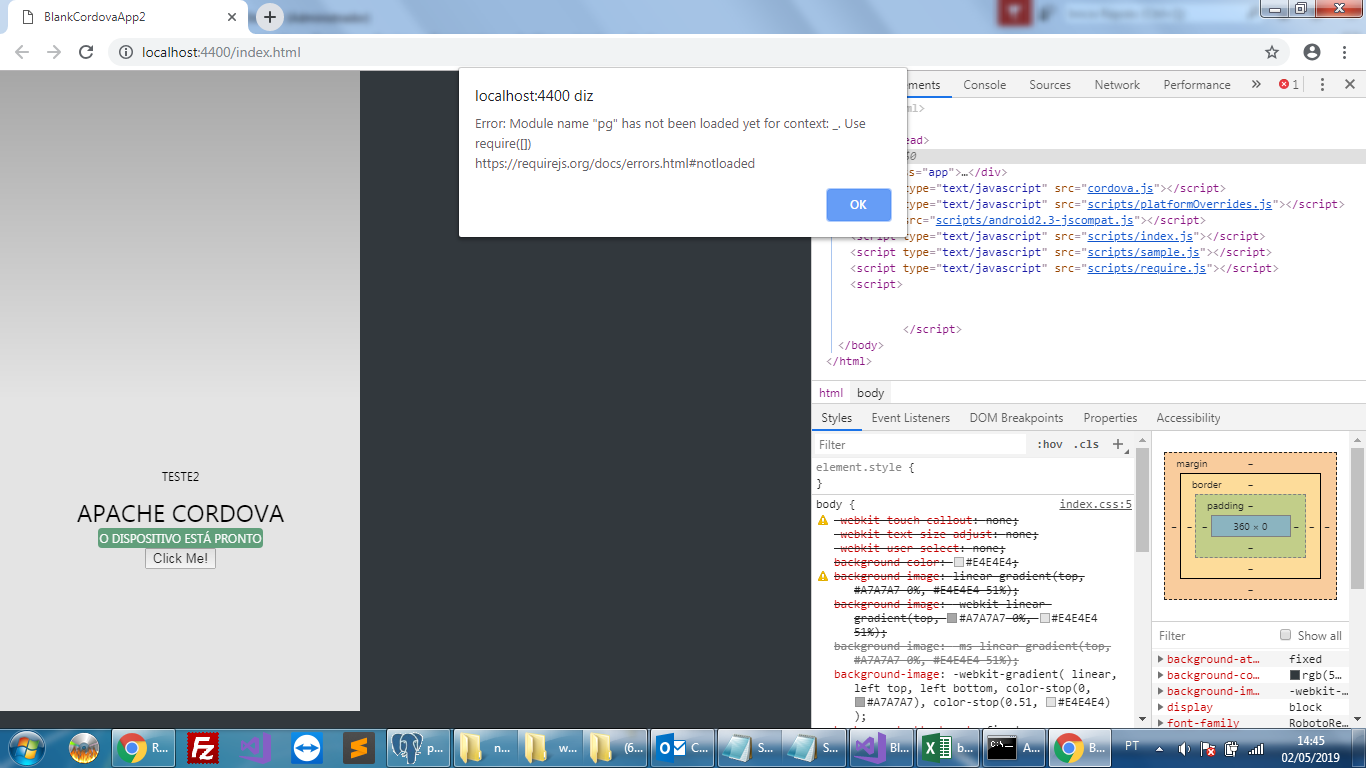This screenshot has width=1366, height=768.
Task: Click warning icon beside -webkit-touch-callout property
Action: (x=823, y=520)
